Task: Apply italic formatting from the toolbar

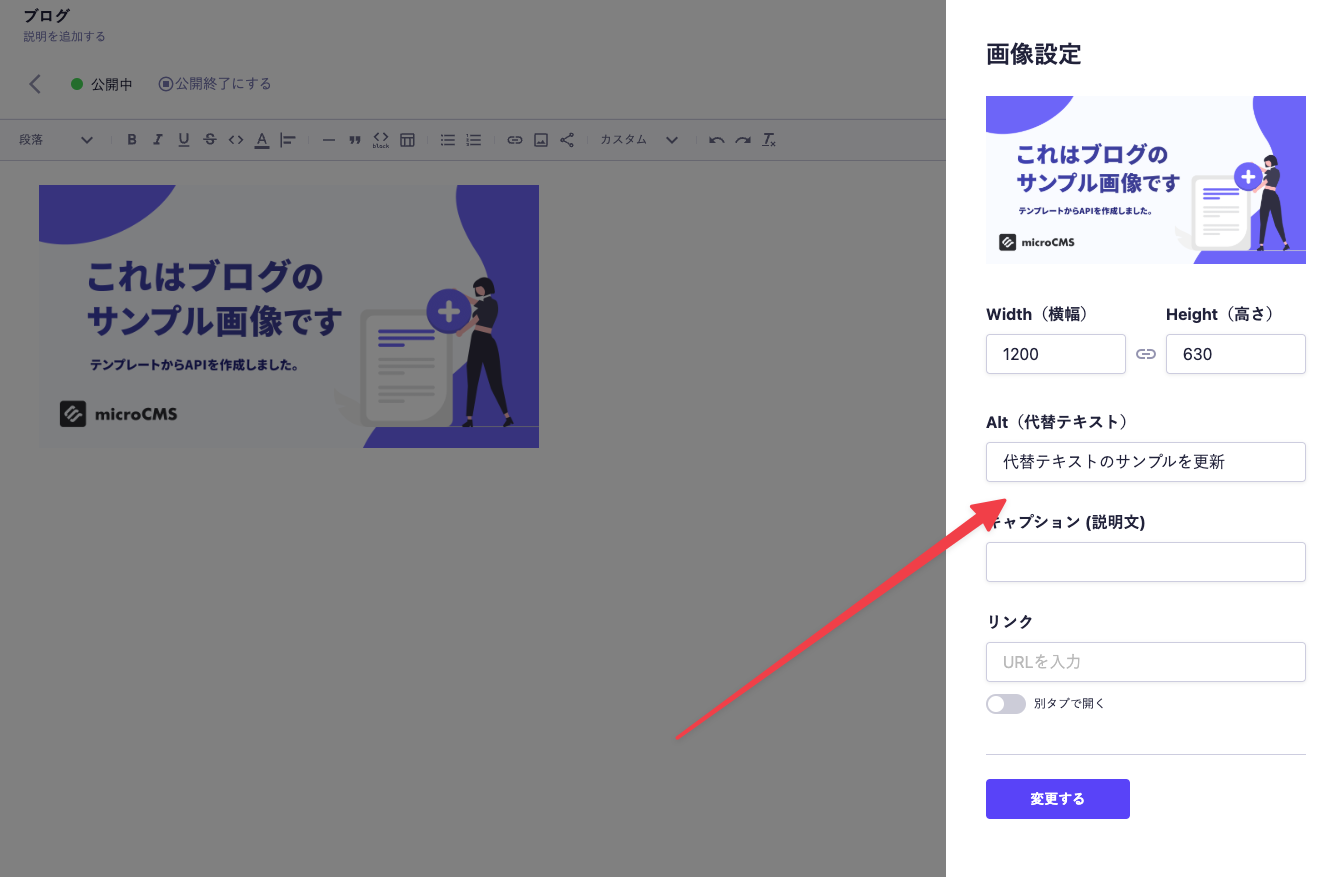Action: click(x=158, y=140)
